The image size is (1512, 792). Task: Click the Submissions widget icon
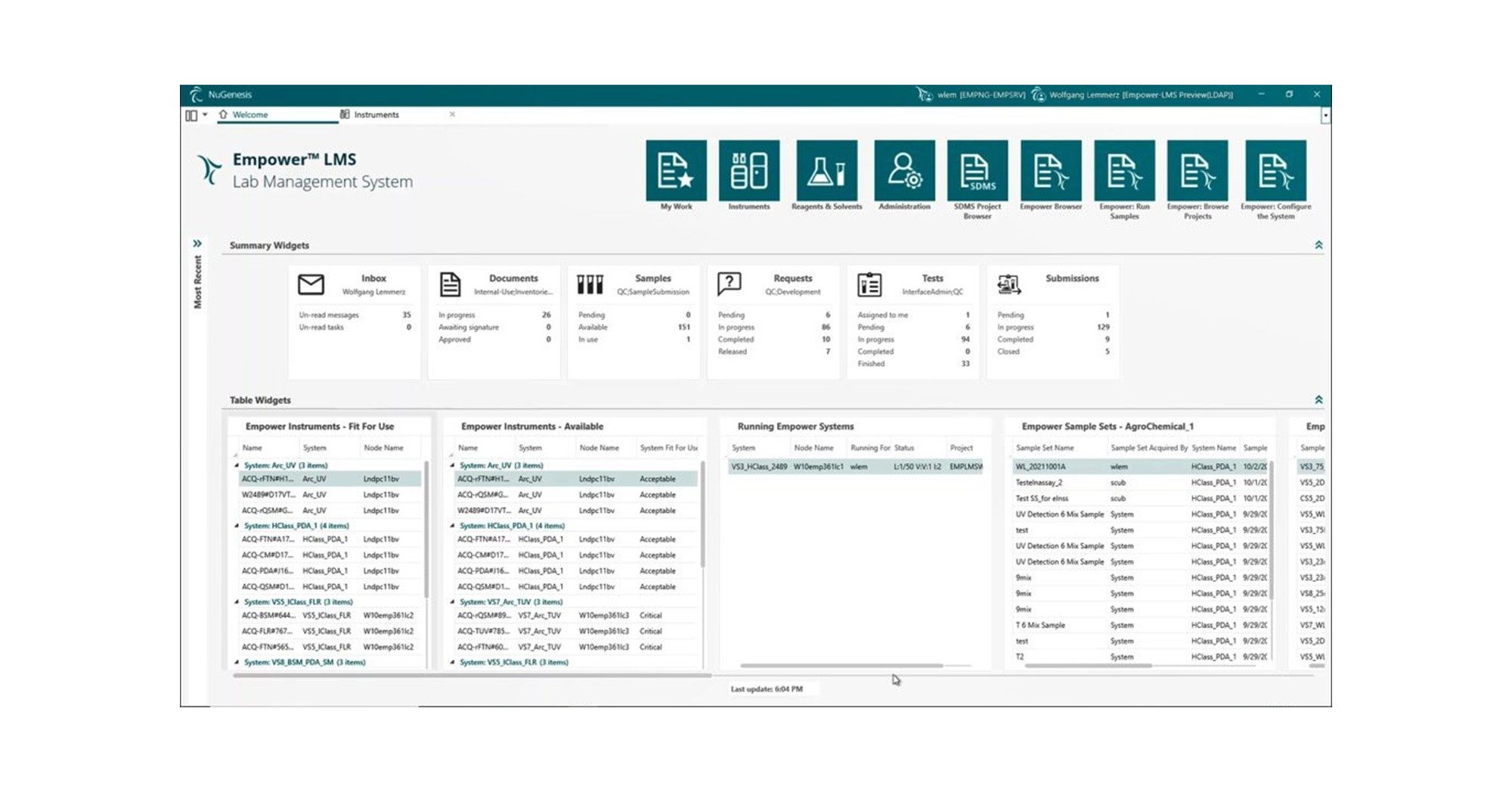tap(1009, 284)
